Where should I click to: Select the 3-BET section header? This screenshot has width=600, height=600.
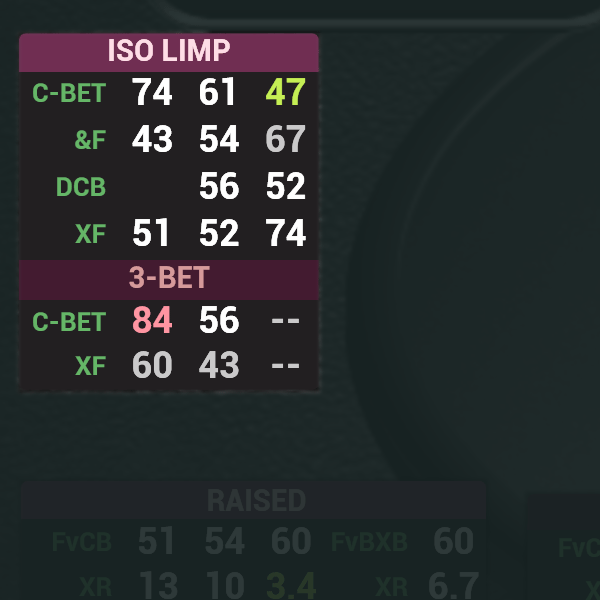pyautogui.click(x=169, y=279)
